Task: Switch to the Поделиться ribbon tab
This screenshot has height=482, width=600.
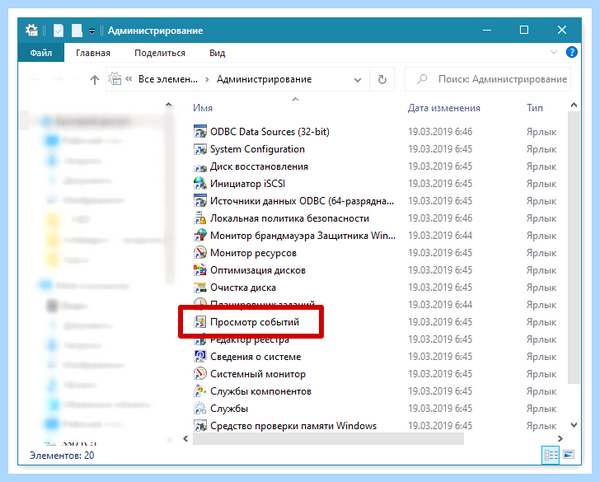Action: pos(160,53)
